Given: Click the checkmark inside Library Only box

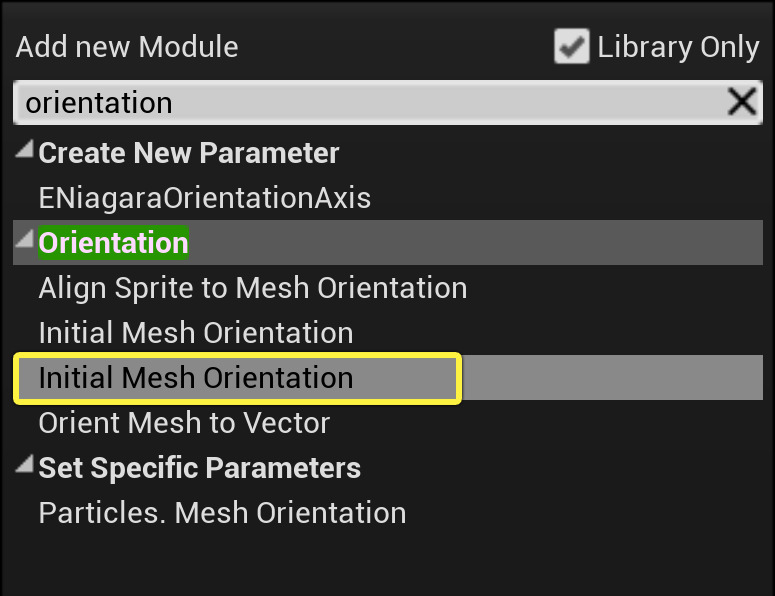Looking at the screenshot, I should pyautogui.click(x=571, y=47).
